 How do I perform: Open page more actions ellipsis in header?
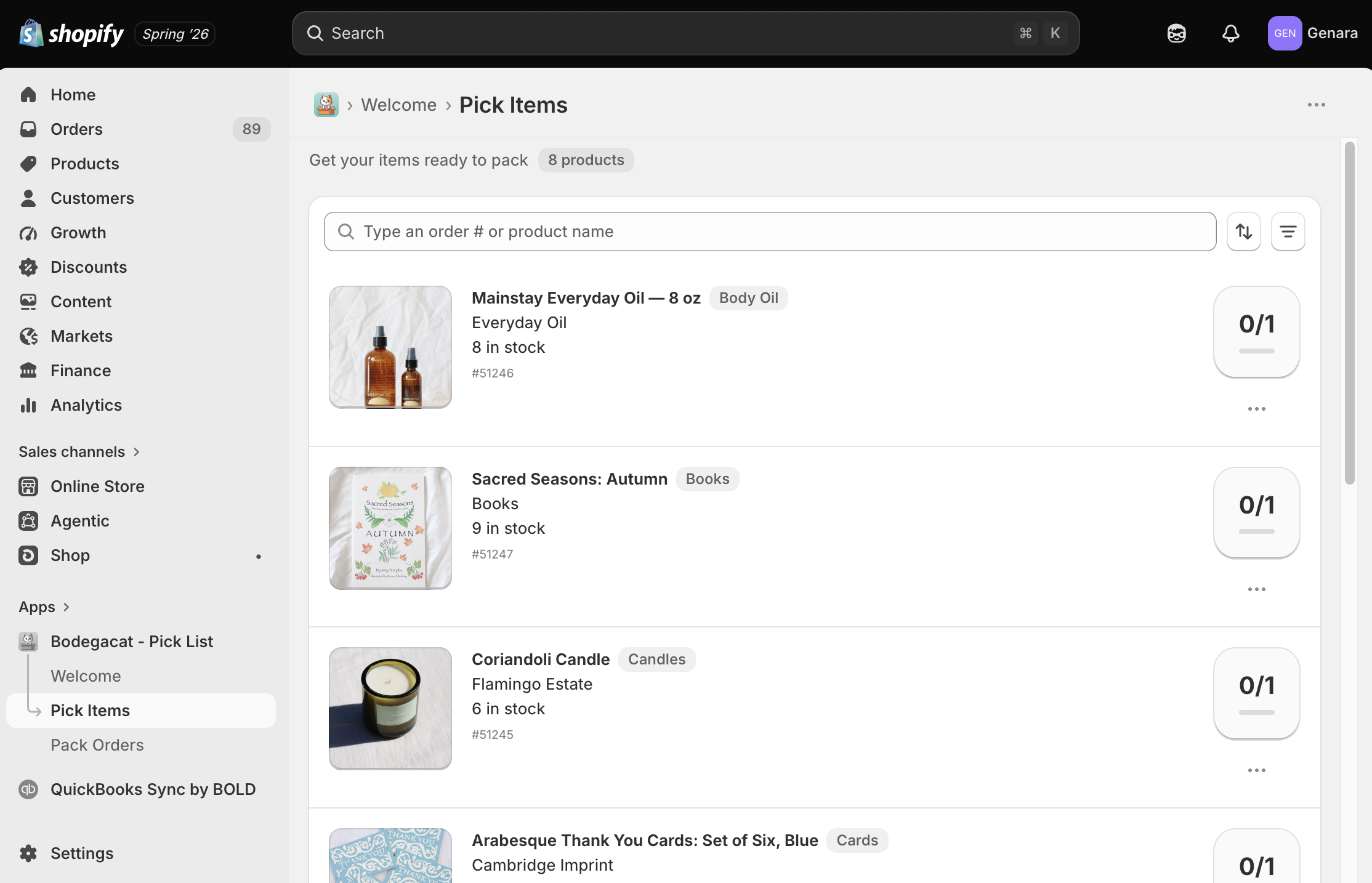1317,105
